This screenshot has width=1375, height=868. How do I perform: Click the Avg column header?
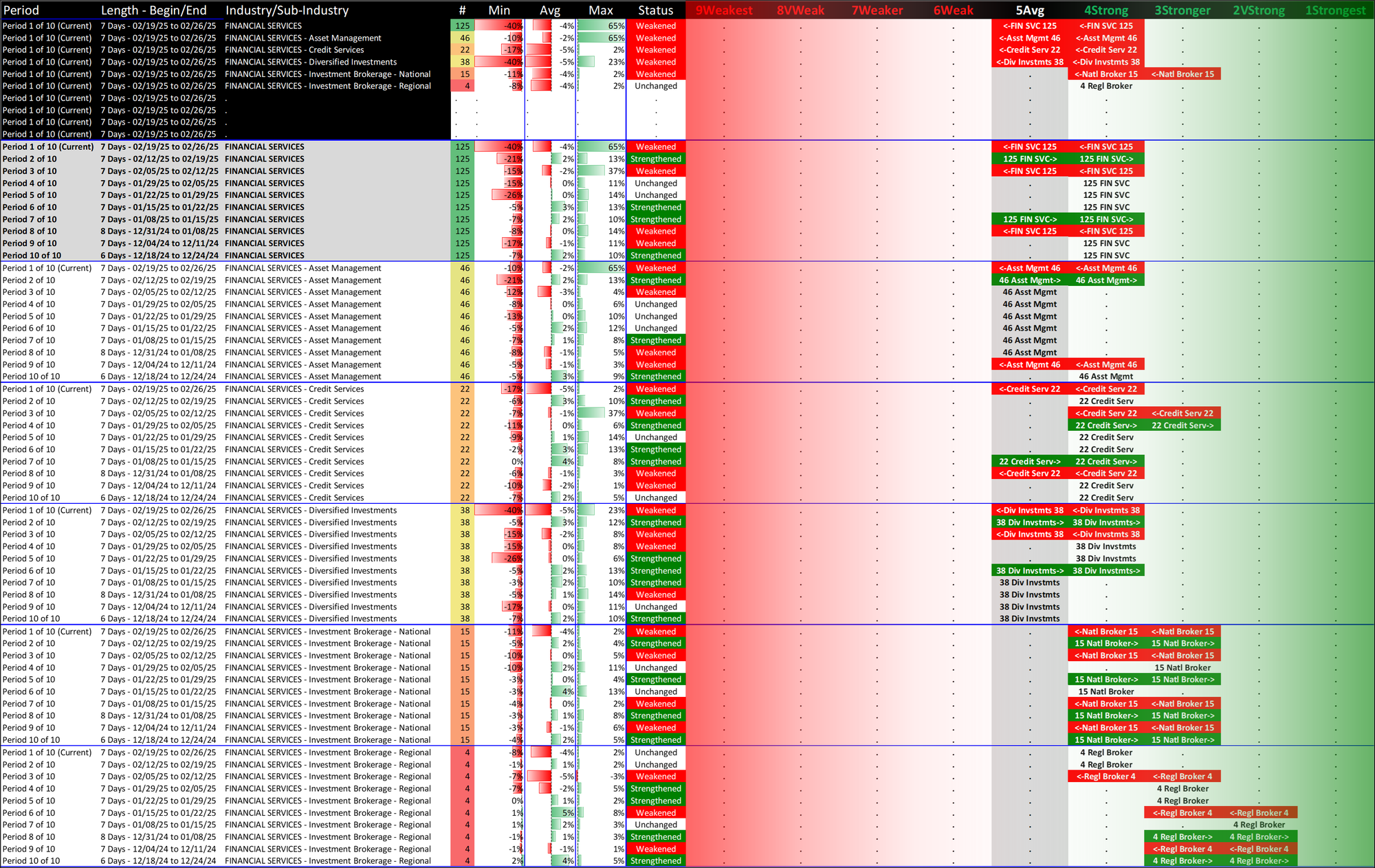549,10
